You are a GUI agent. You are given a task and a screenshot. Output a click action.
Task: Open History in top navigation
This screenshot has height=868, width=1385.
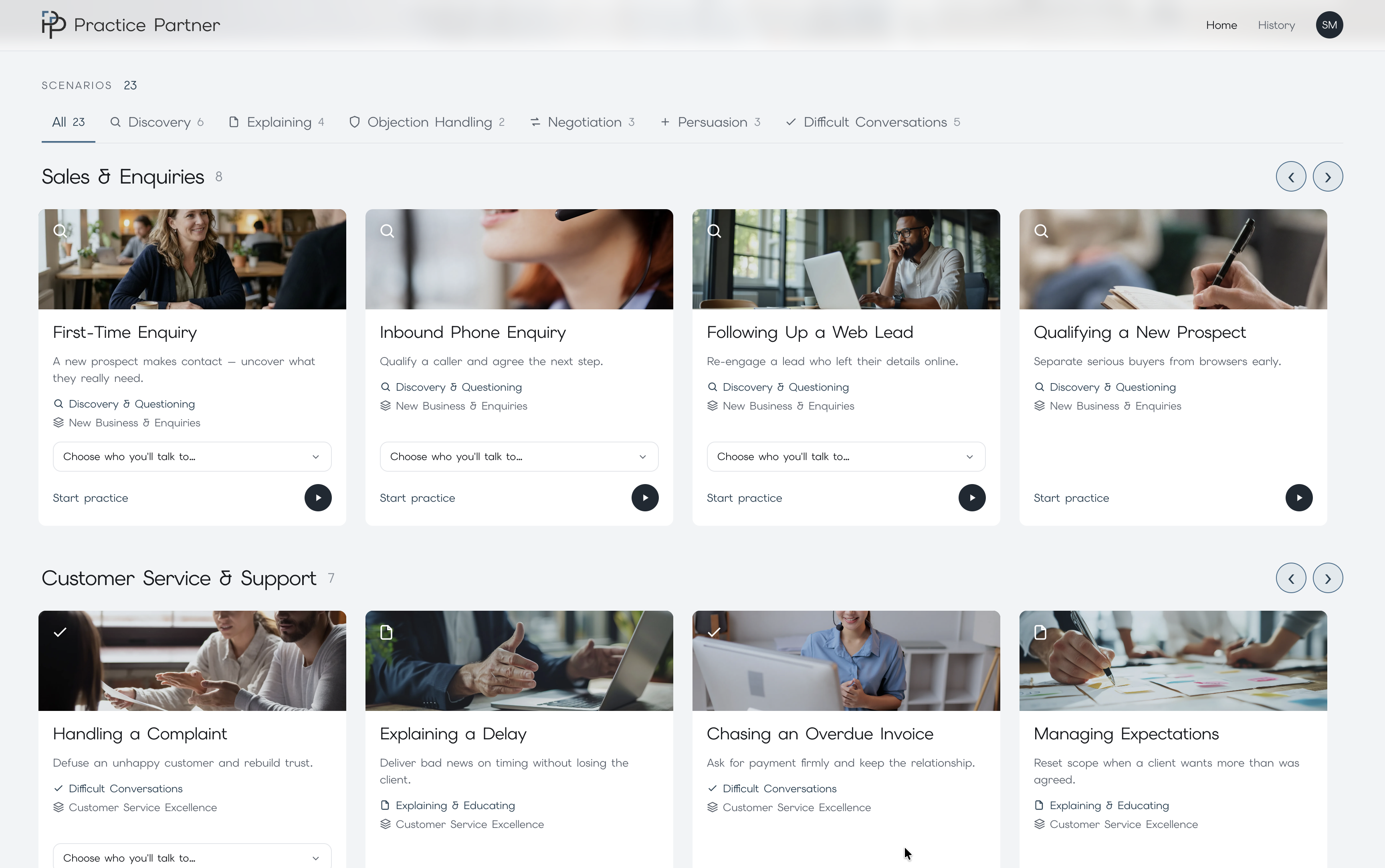click(1276, 25)
